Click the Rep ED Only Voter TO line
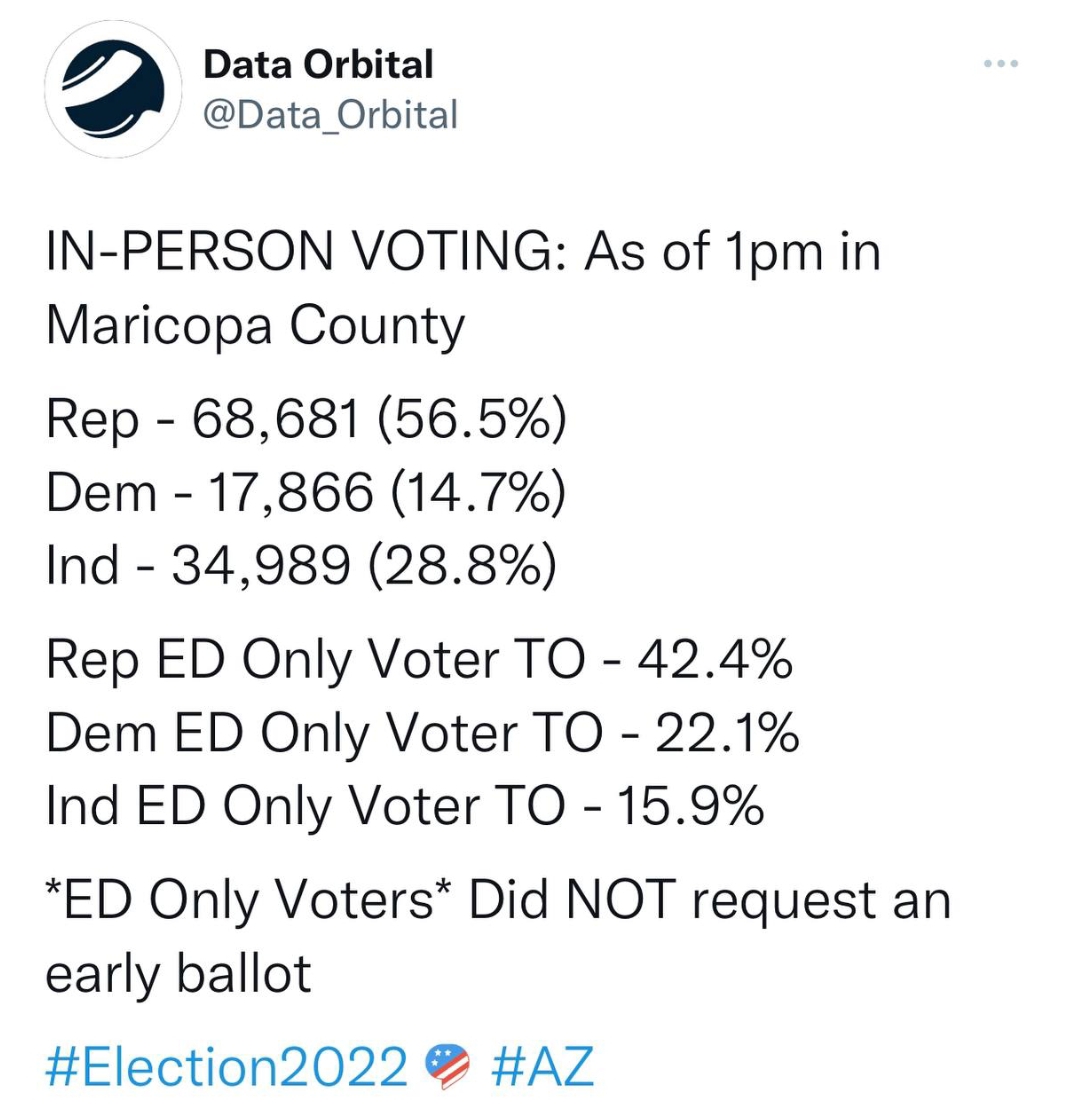The width and height of the screenshot is (1074, 1116). tap(419, 660)
